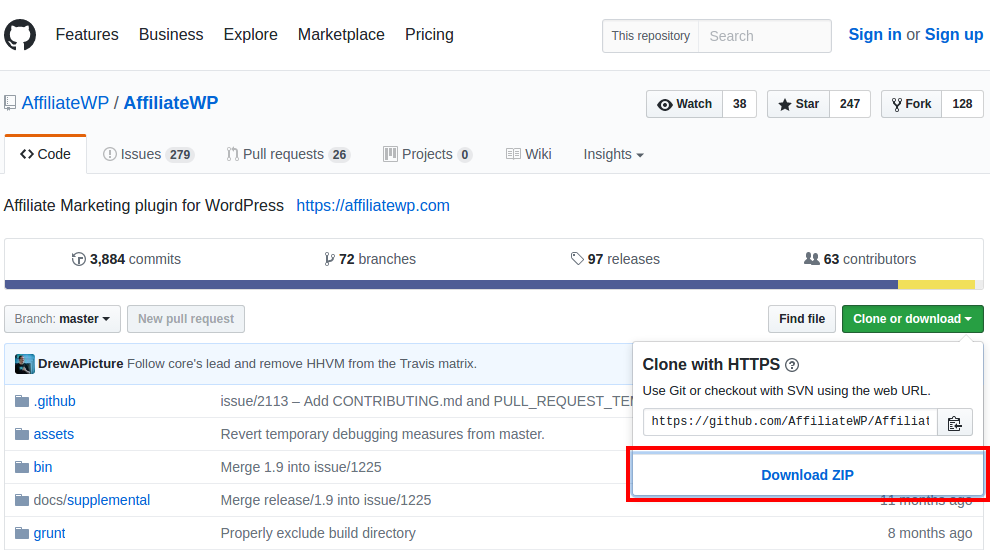990x550 pixels.
Task: Open the grunt folder
Action: point(49,534)
